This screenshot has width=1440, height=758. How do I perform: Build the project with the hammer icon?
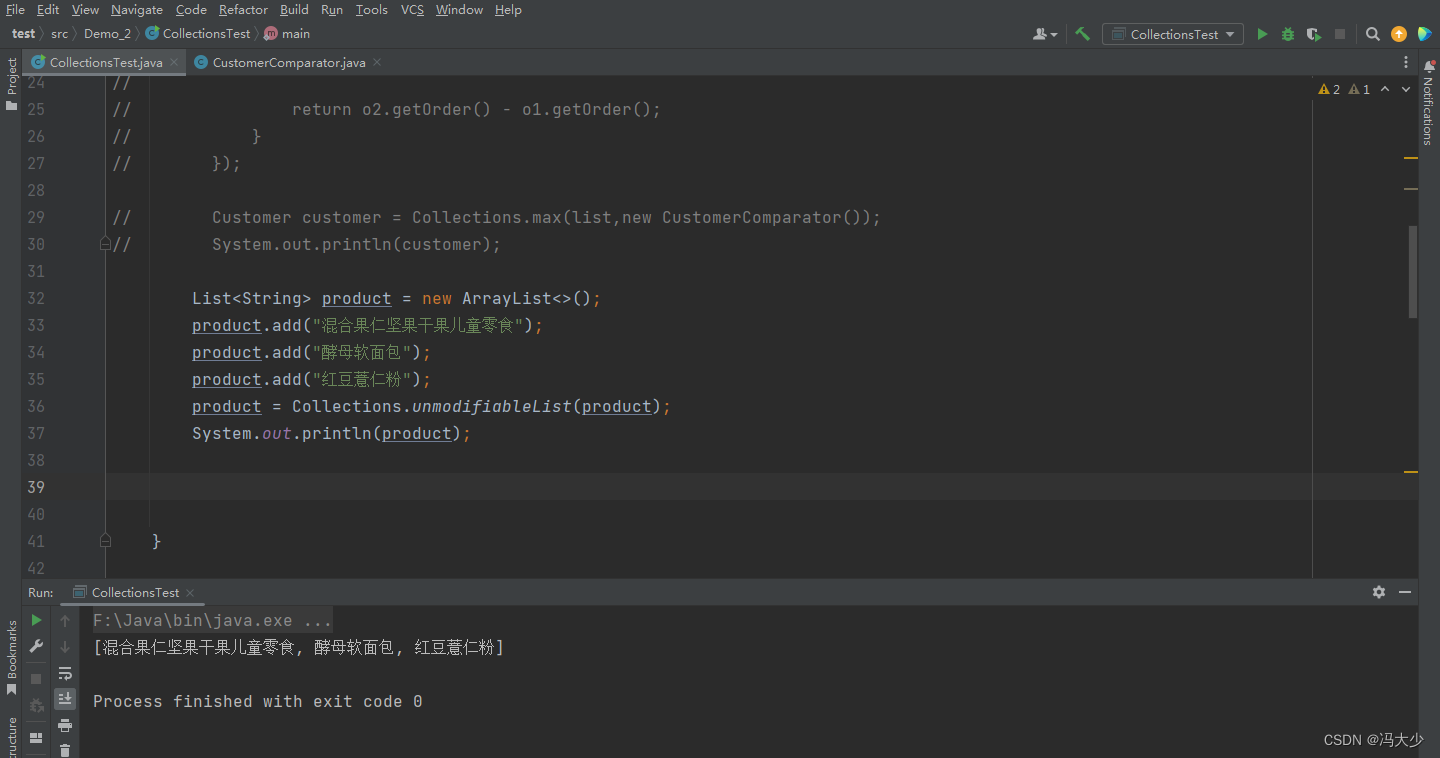point(1082,34)
